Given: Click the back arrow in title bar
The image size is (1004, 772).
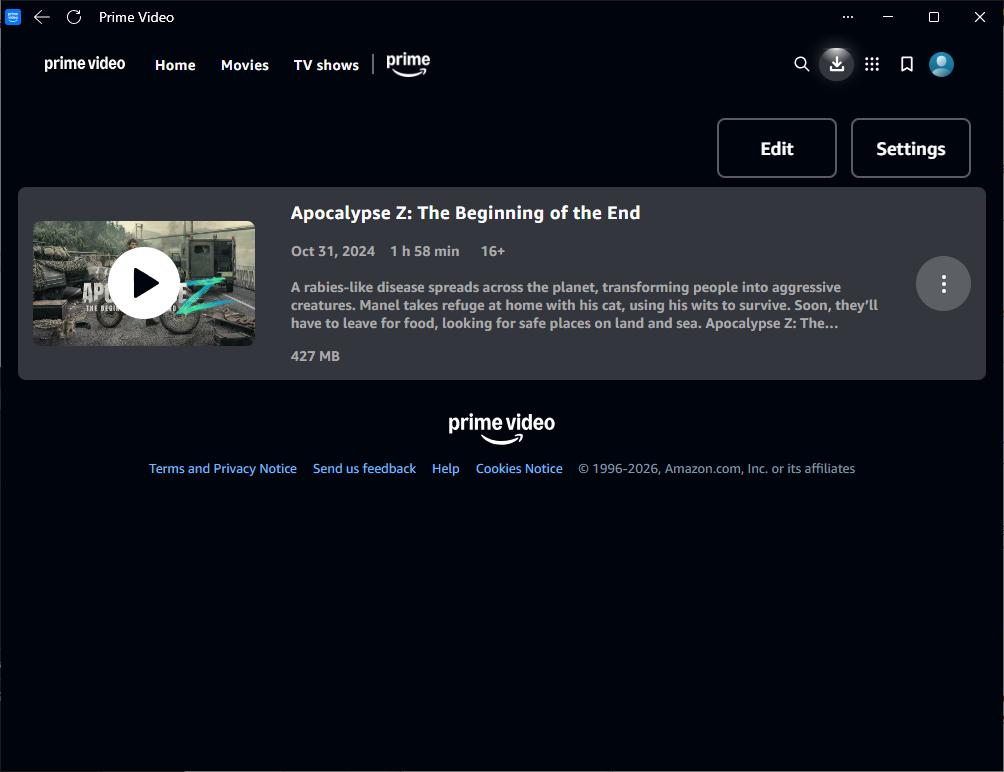Looking at the screenshot, I should (x=42, y=17).
